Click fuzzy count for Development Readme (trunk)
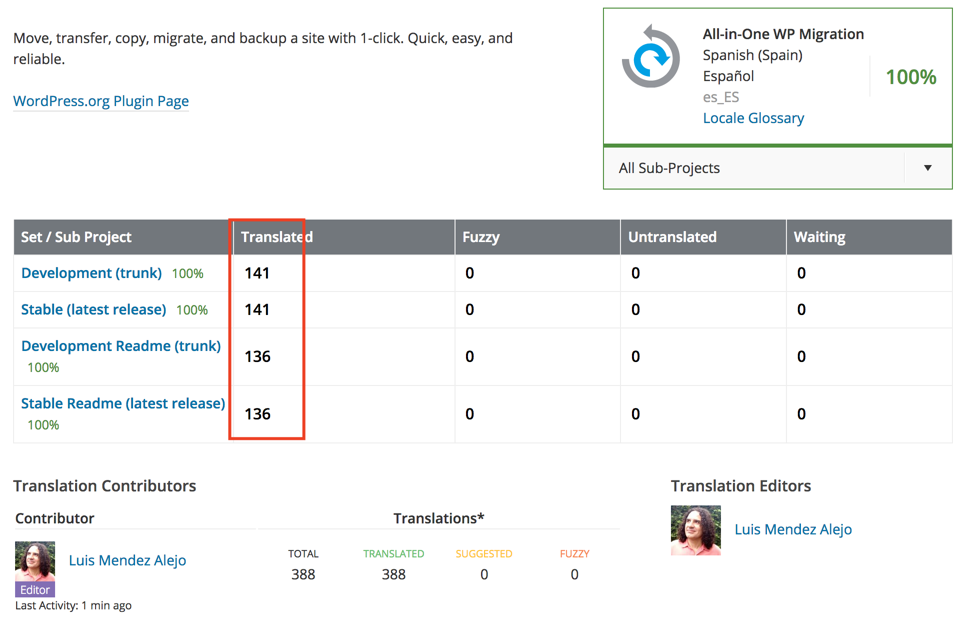964x618 pixels. click(x=470, y=357)
